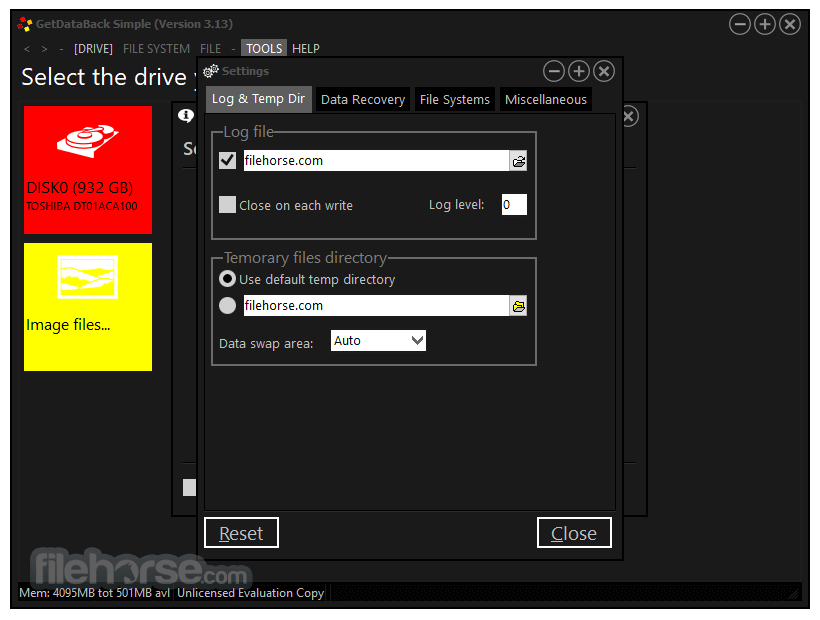Viewport: 820px width, 620px height.
Task: Open the Miscellaneous tab
Action: [545, 99]
